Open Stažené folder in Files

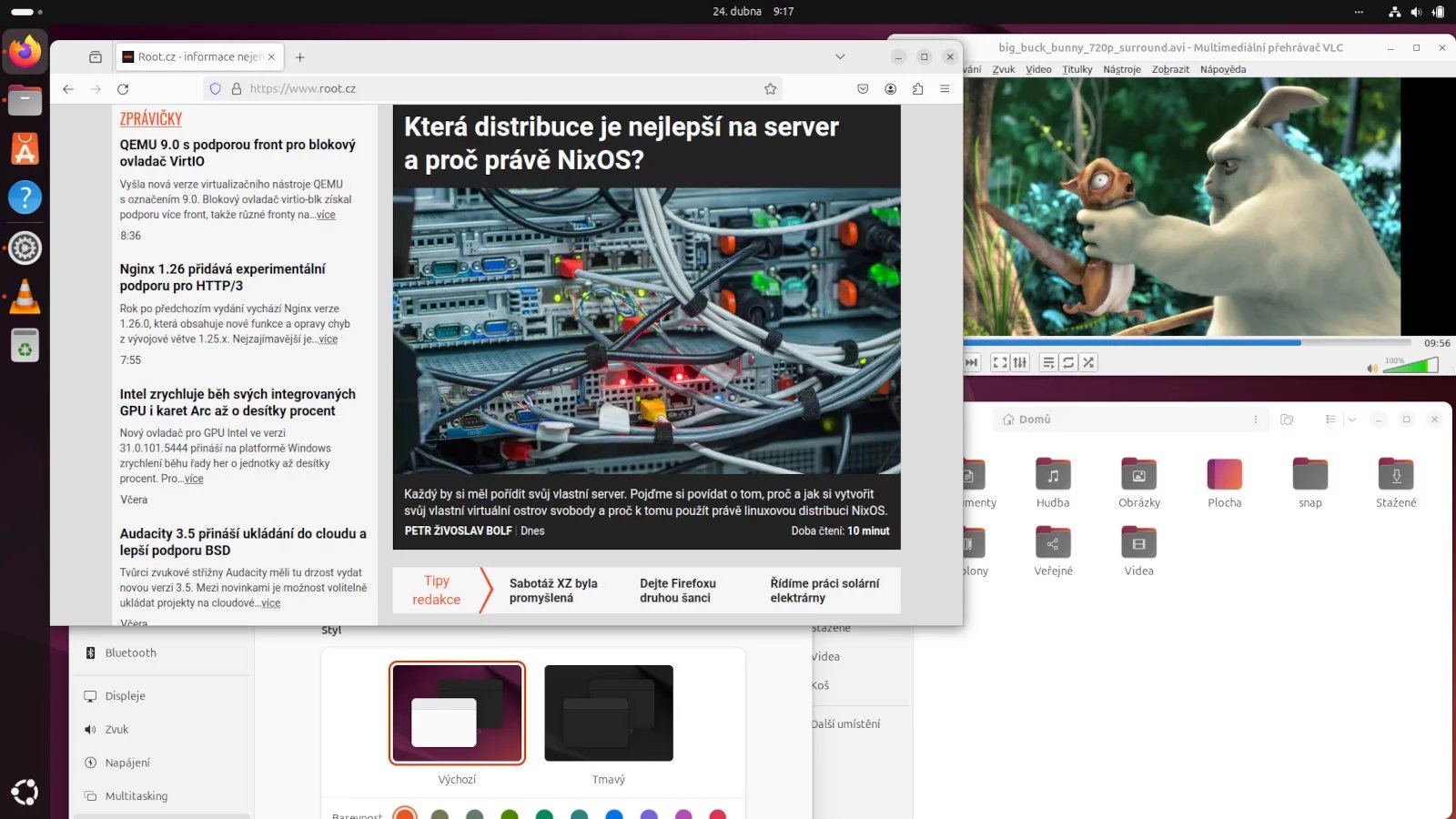(x=1396, y=482)
